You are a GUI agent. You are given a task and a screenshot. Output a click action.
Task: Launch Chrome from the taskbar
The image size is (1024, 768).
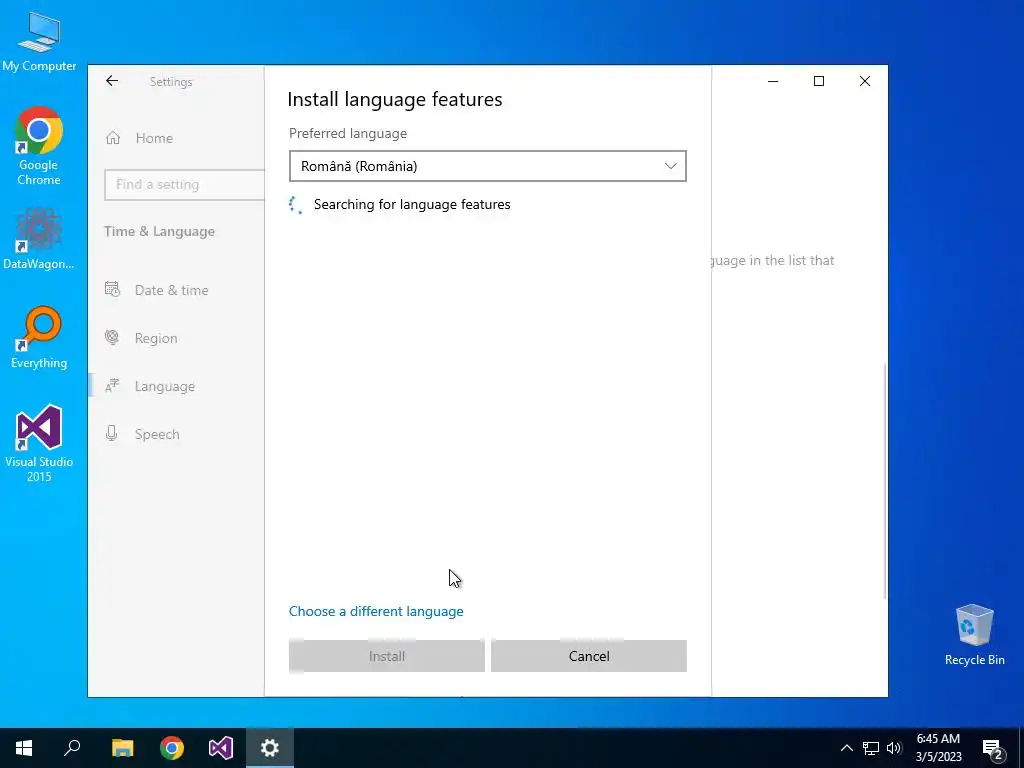172,748
